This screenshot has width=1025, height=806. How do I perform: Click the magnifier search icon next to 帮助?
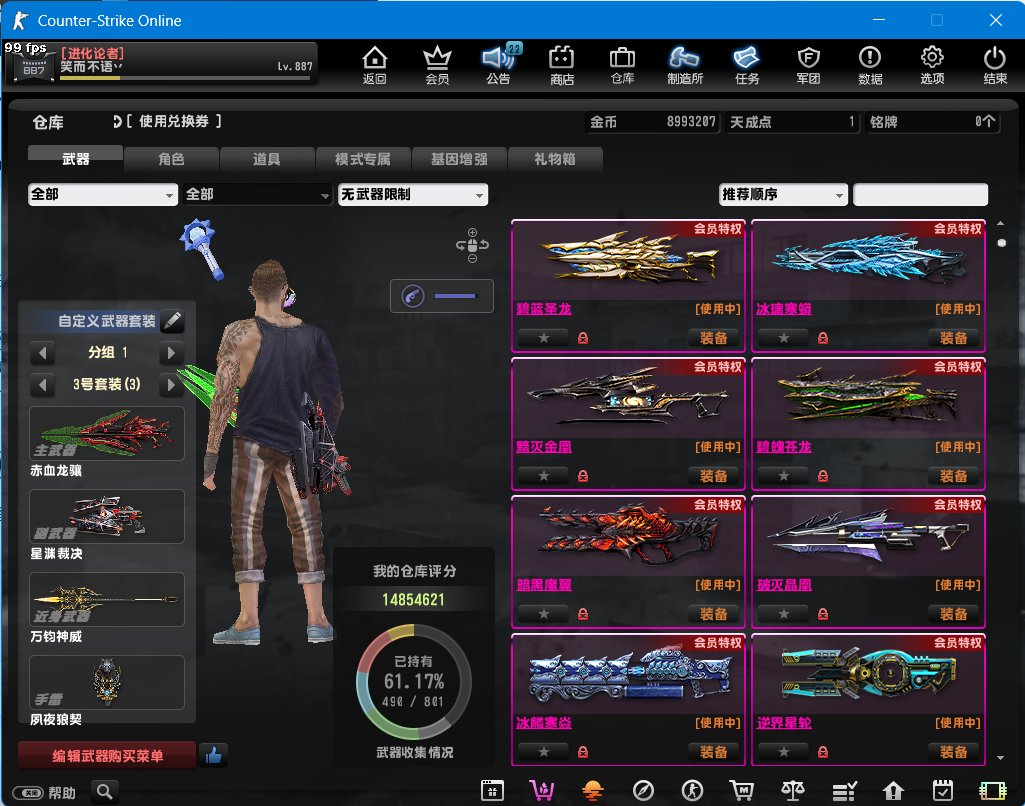pos(105,792)
